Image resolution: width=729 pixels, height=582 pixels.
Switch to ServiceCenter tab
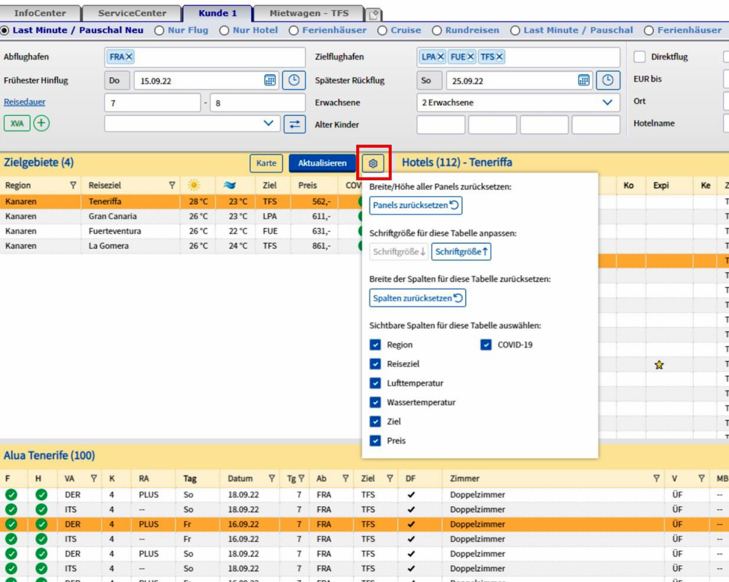pos(132,13)
